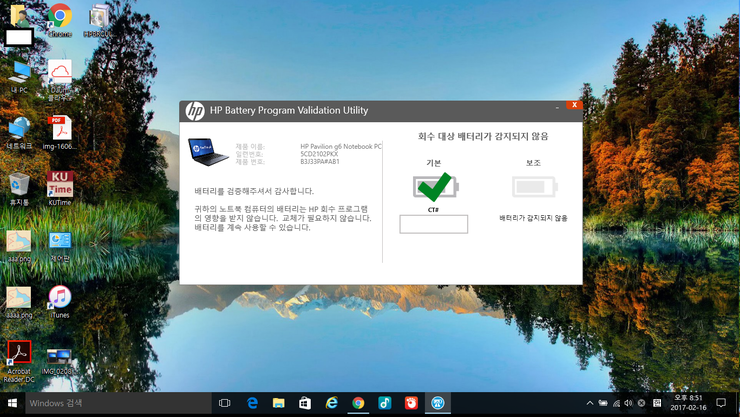Open Windows Store from taskbar

tap(305, 403)
